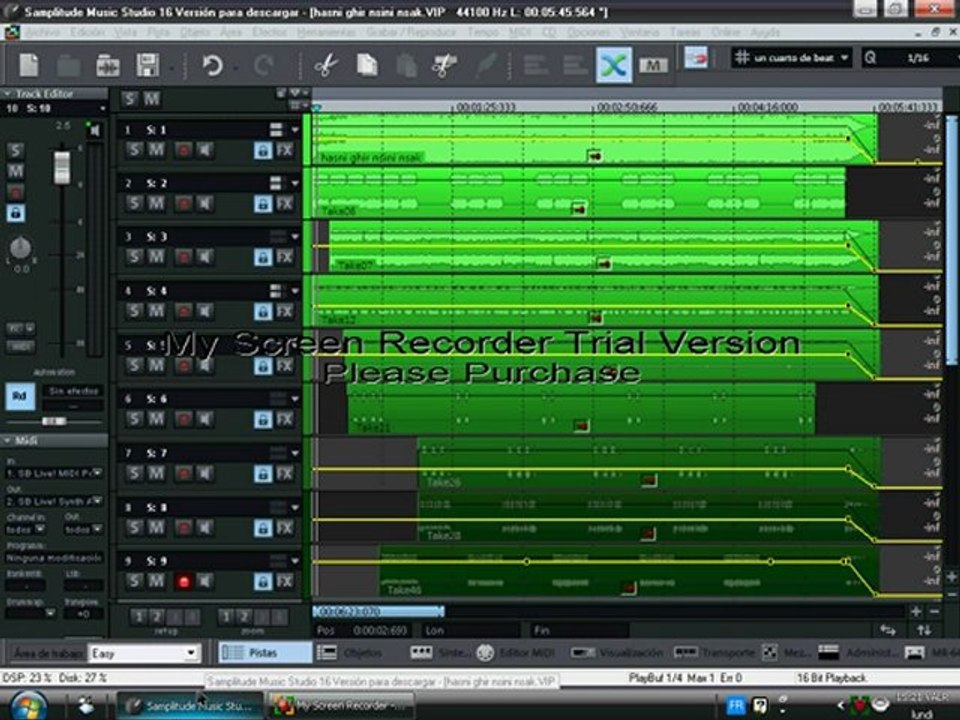The height and width of the screenshot is (720, 960).
Task: Click the split object scissors icon
Action: point(444,65)
